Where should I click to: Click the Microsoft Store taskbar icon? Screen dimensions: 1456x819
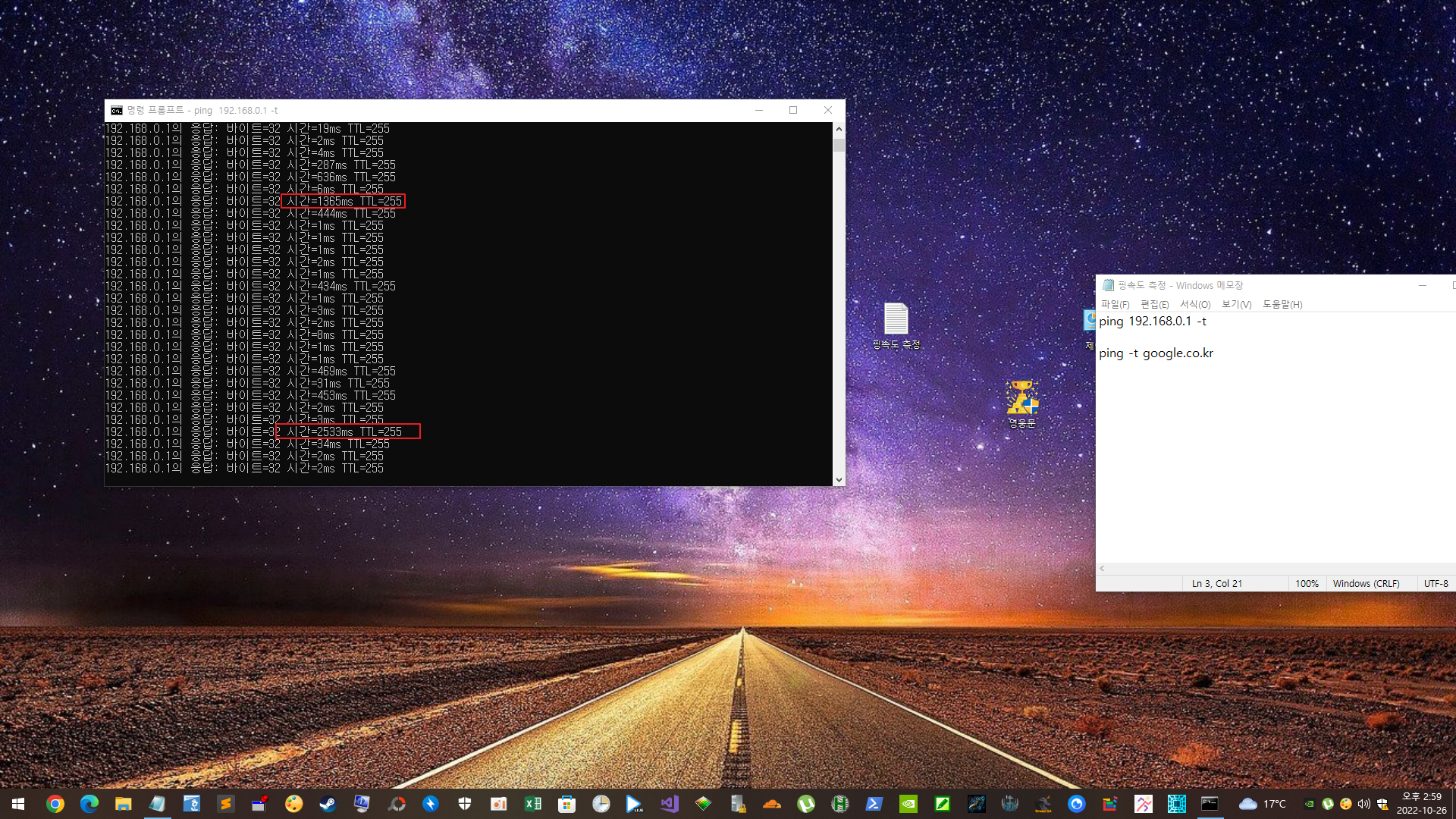566,804
